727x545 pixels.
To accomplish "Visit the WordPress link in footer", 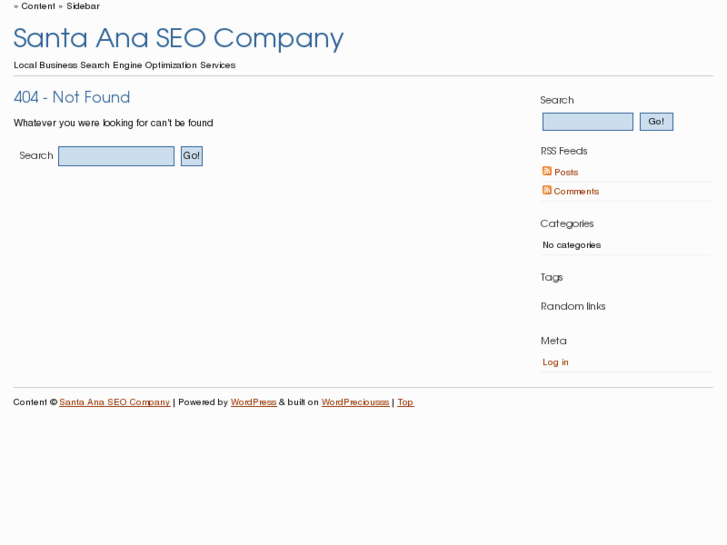I will 253,402.
